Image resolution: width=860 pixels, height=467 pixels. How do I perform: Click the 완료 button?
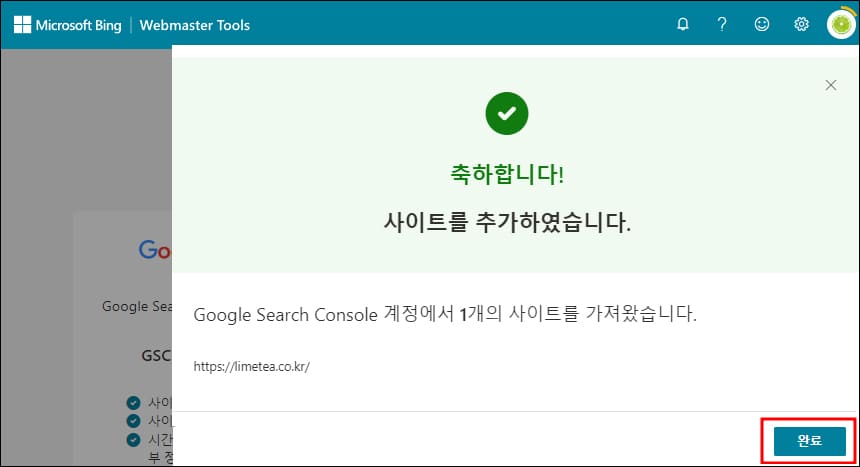coord(810,441)
